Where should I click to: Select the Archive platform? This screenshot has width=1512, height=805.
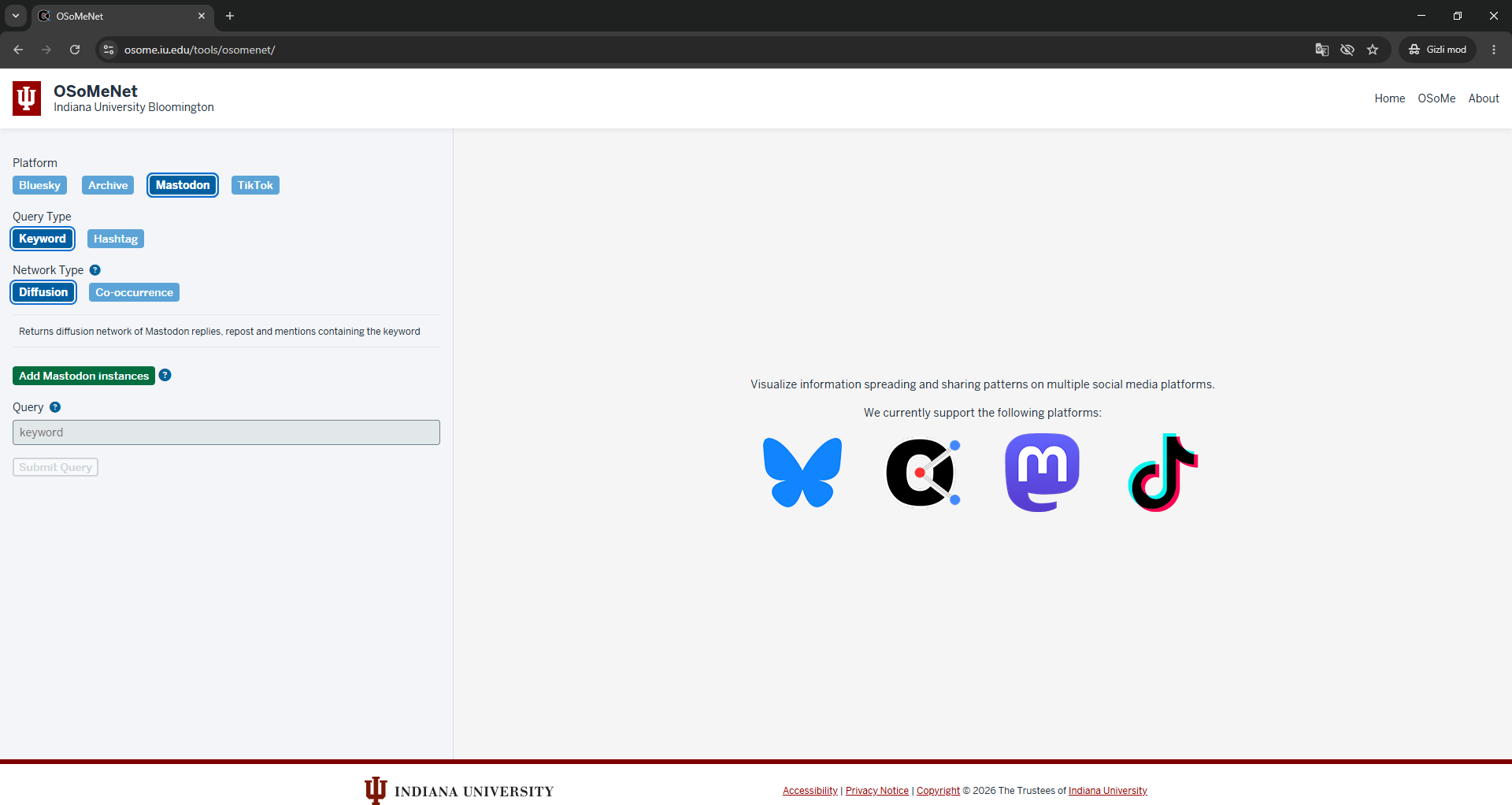pos(108,185)
